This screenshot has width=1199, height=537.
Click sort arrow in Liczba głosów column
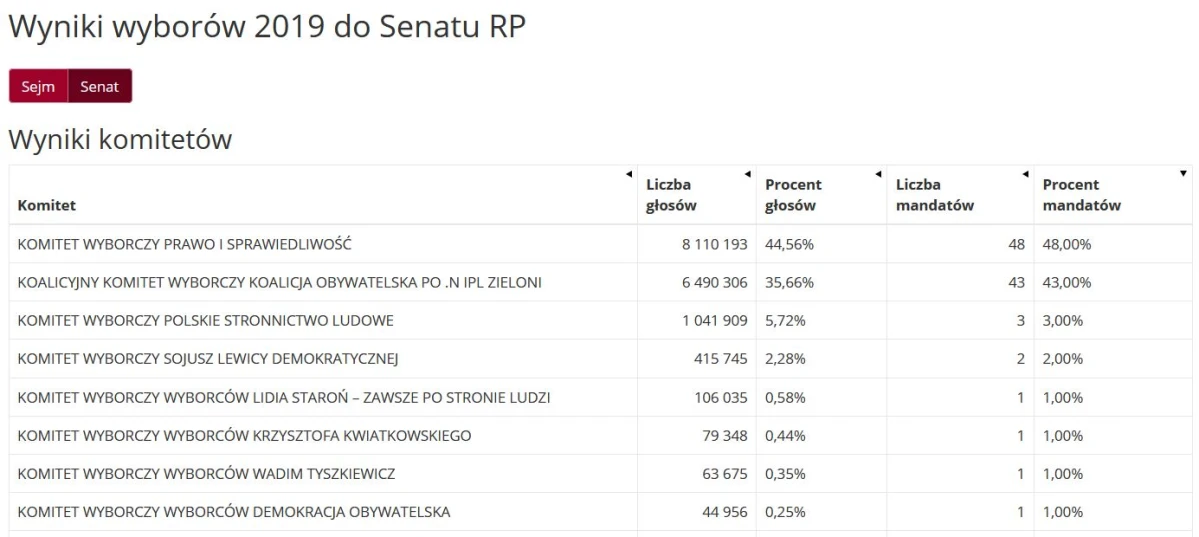click(x=748, y=174)
